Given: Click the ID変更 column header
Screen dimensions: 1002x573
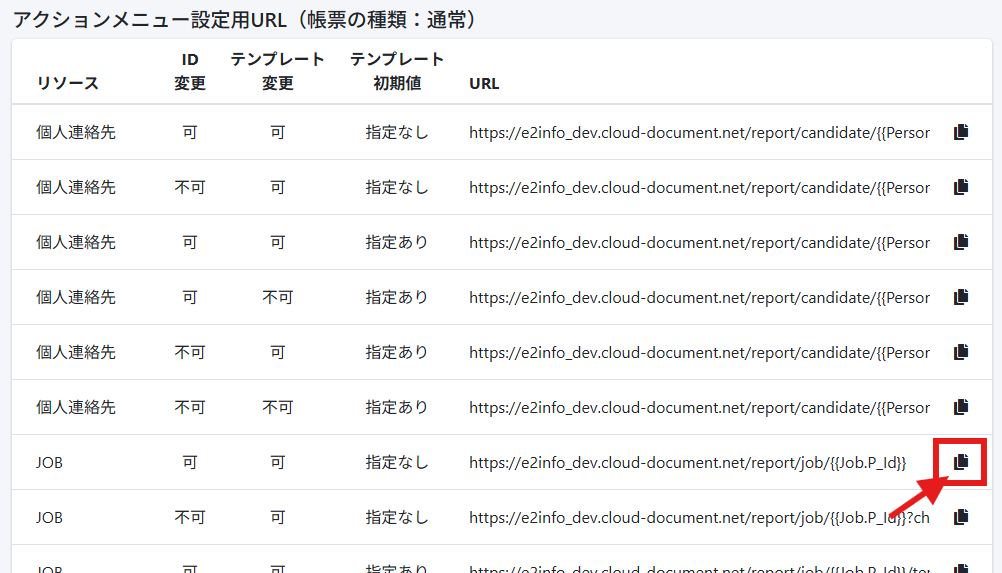Looking at the screenshot, I should [x=190, y=71].
